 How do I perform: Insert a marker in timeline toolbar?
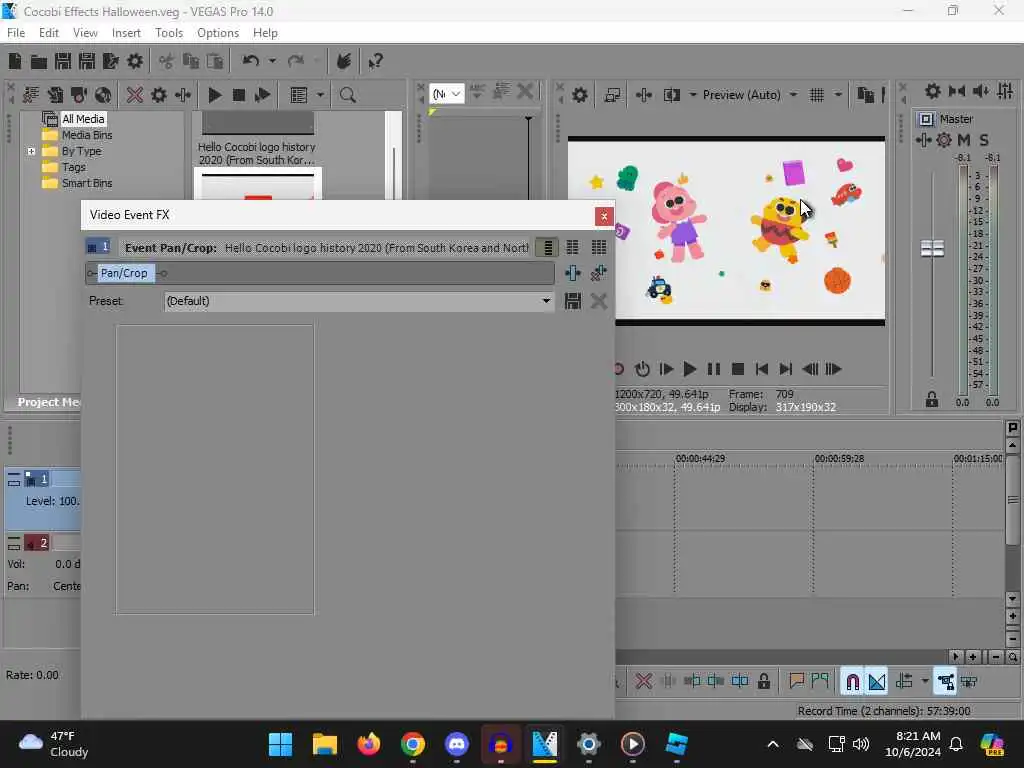pyautogui.click(x=796, y=681)
